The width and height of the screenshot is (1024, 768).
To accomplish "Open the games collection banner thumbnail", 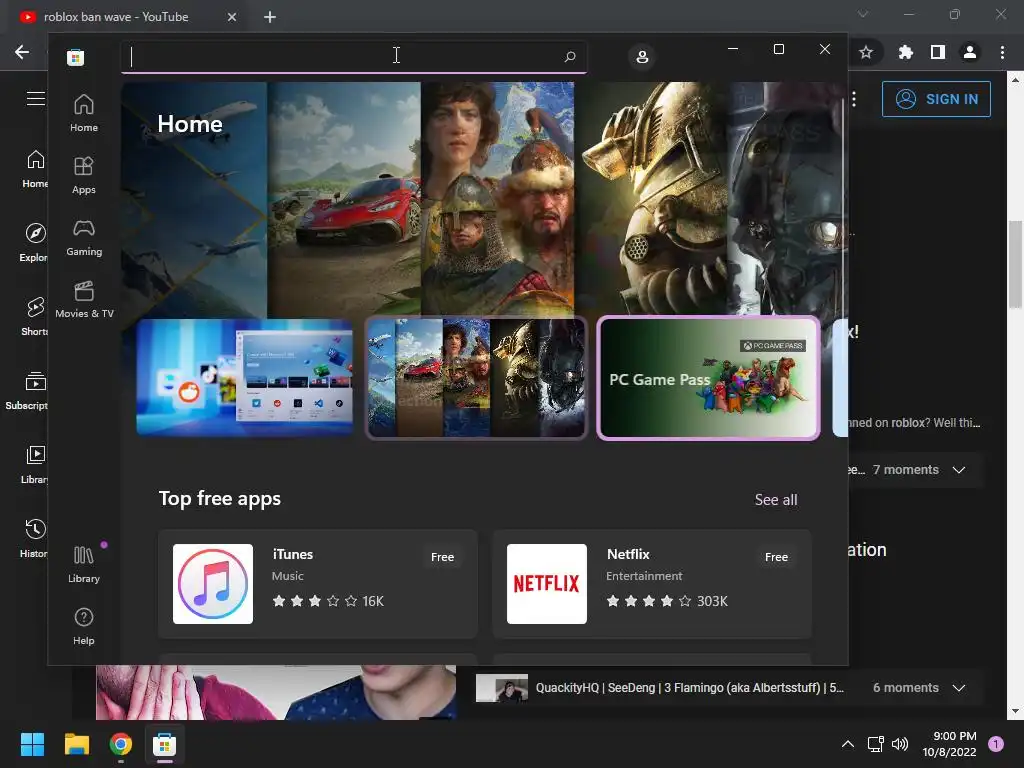I will [x=476, y=377].
